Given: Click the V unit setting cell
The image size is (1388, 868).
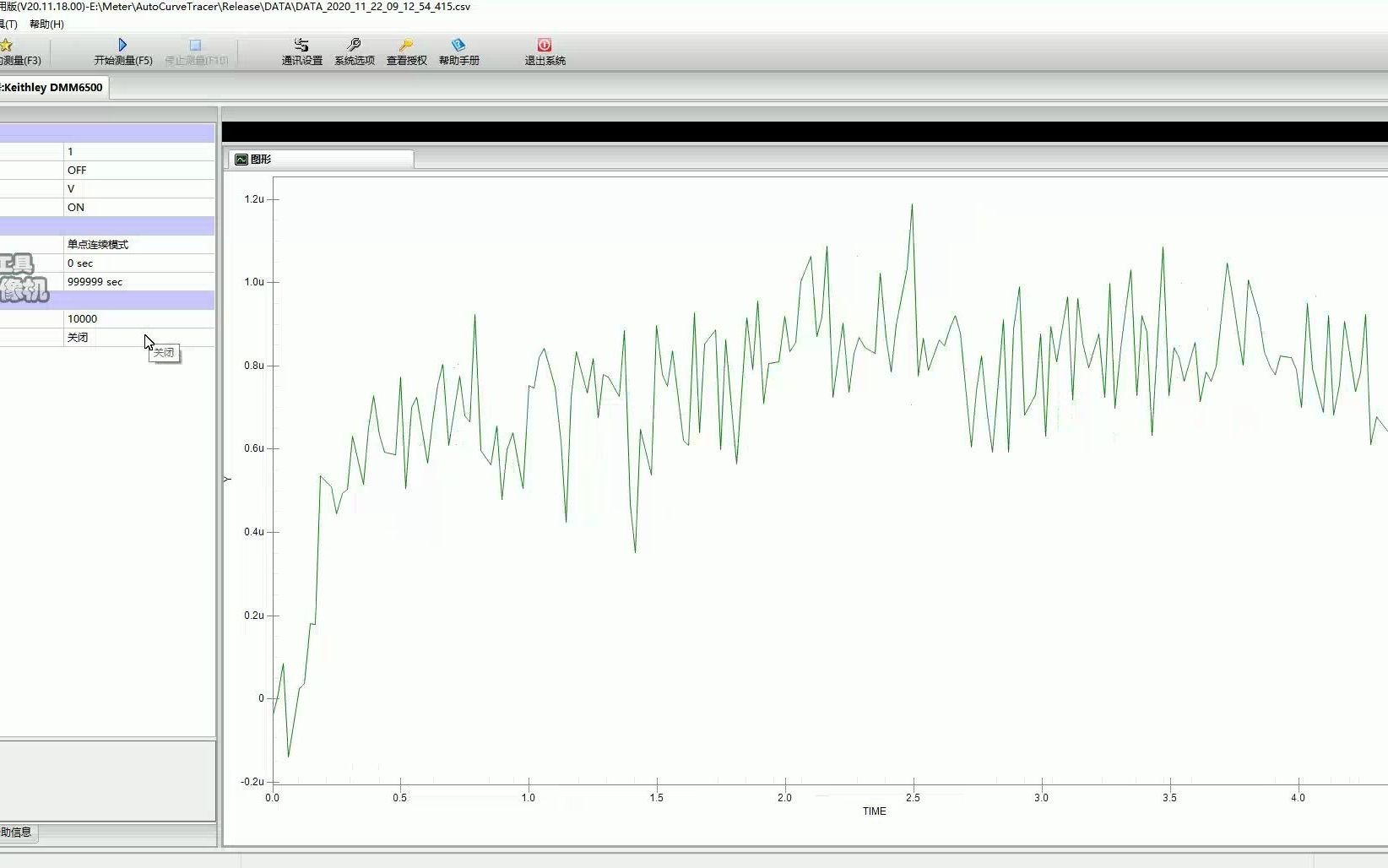Looking at the screenshot, I should tap(139, 189).
